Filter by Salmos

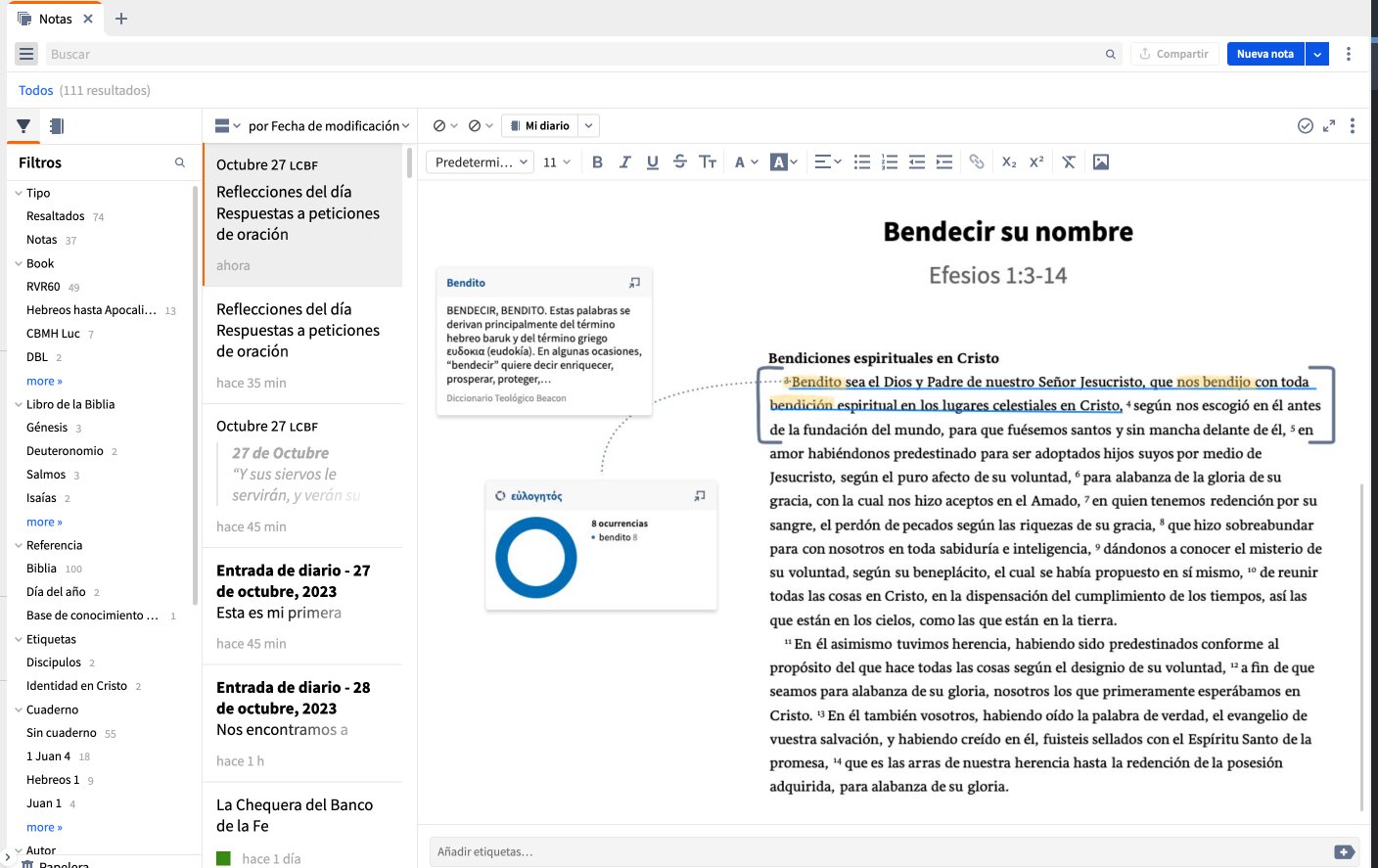[x=46, y=475]
